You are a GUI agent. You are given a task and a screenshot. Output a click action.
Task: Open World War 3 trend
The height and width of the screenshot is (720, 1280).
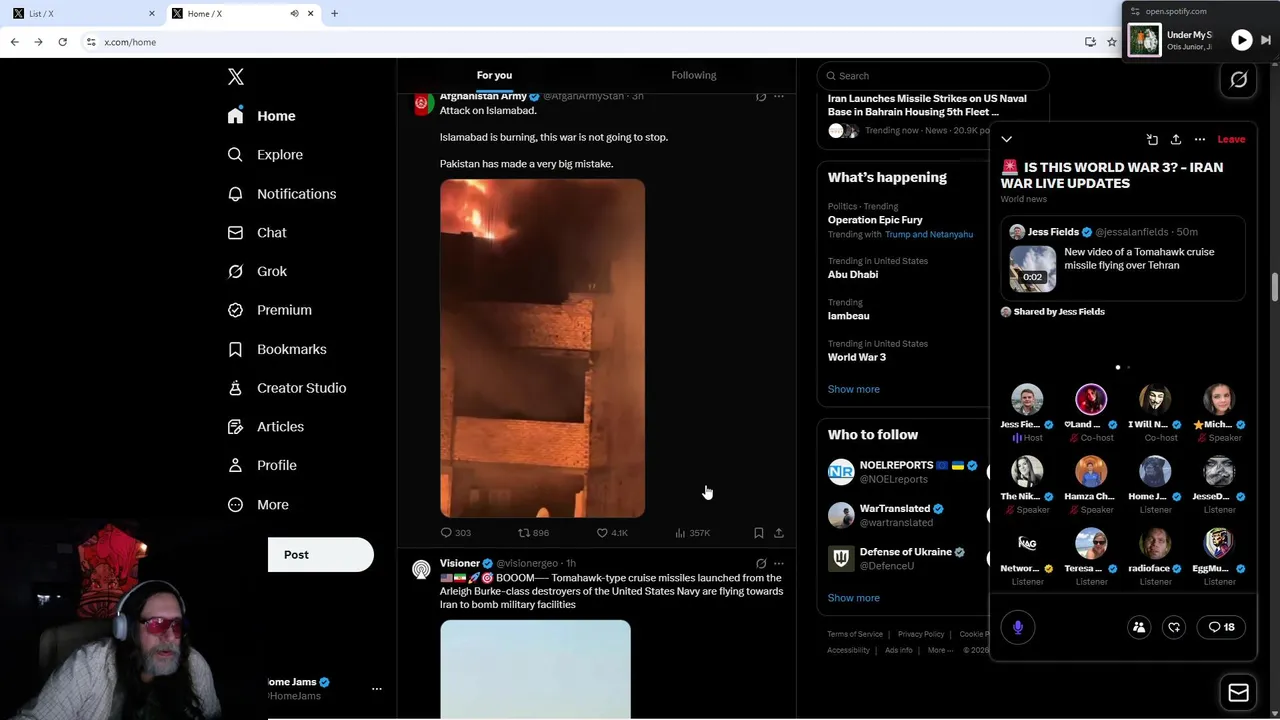(857, 357)
